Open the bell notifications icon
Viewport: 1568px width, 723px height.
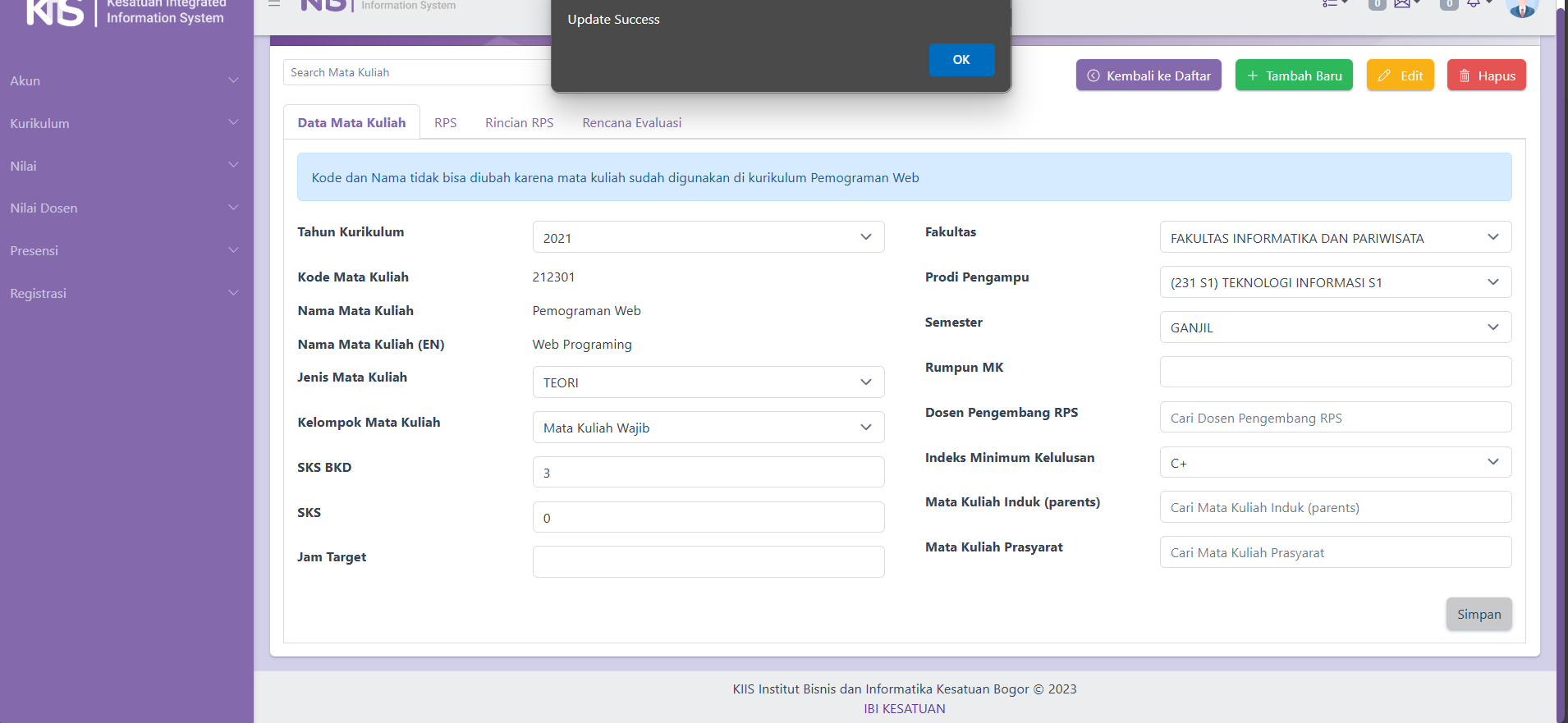point(1474,4)
